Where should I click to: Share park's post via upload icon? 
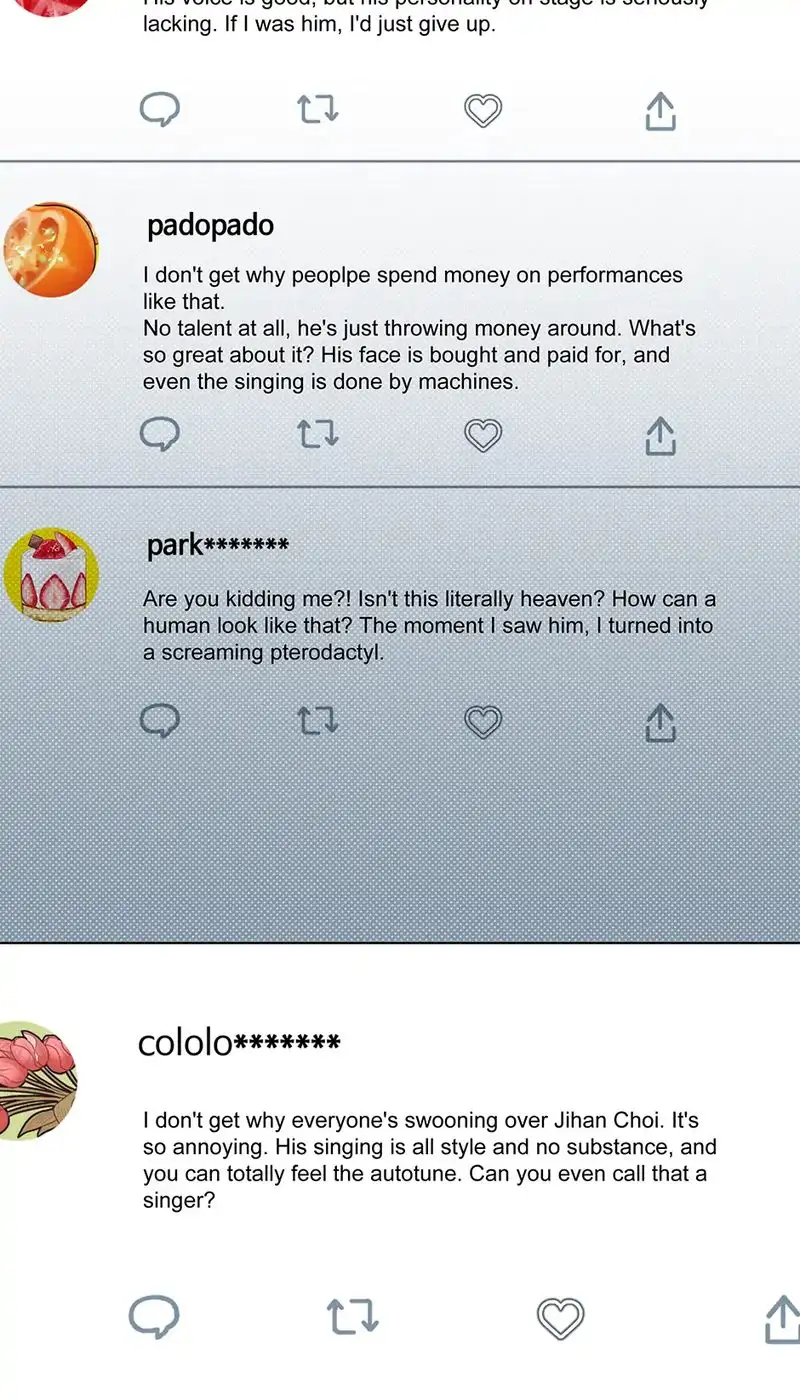pos(660,722)
